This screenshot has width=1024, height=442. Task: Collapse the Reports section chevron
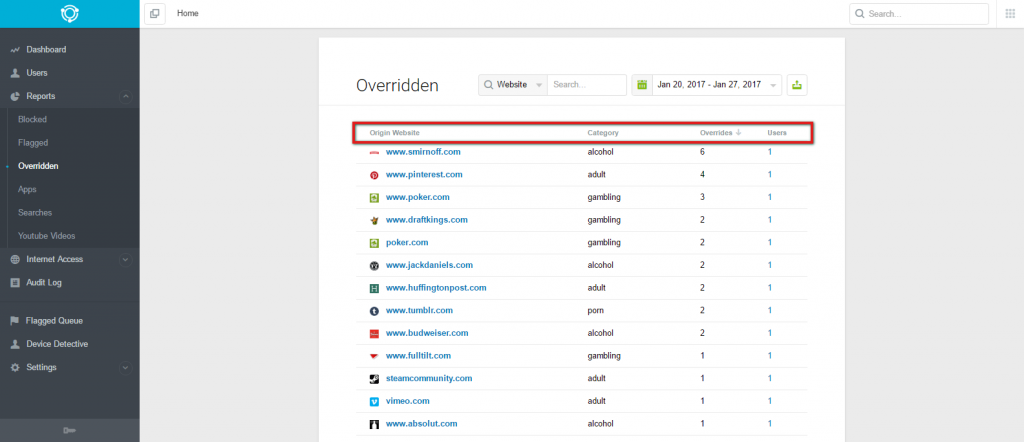click(x=126, y=97)
